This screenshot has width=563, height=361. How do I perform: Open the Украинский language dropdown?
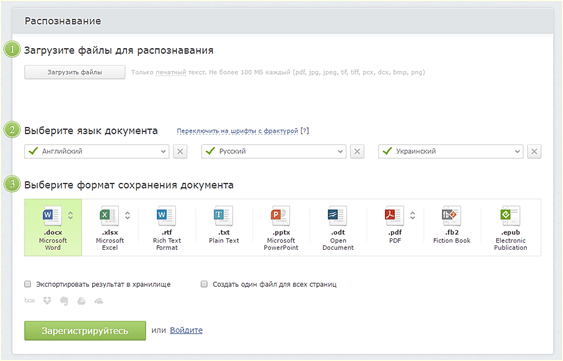[451, 152]
